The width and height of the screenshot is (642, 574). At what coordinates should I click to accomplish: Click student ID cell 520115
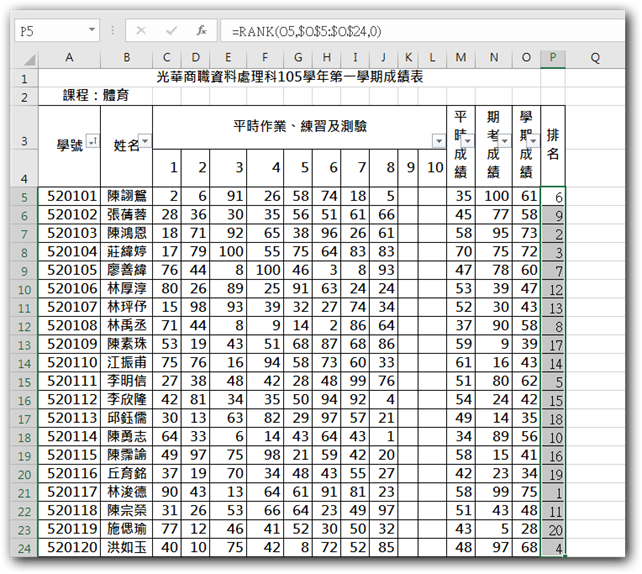point(69,455)
